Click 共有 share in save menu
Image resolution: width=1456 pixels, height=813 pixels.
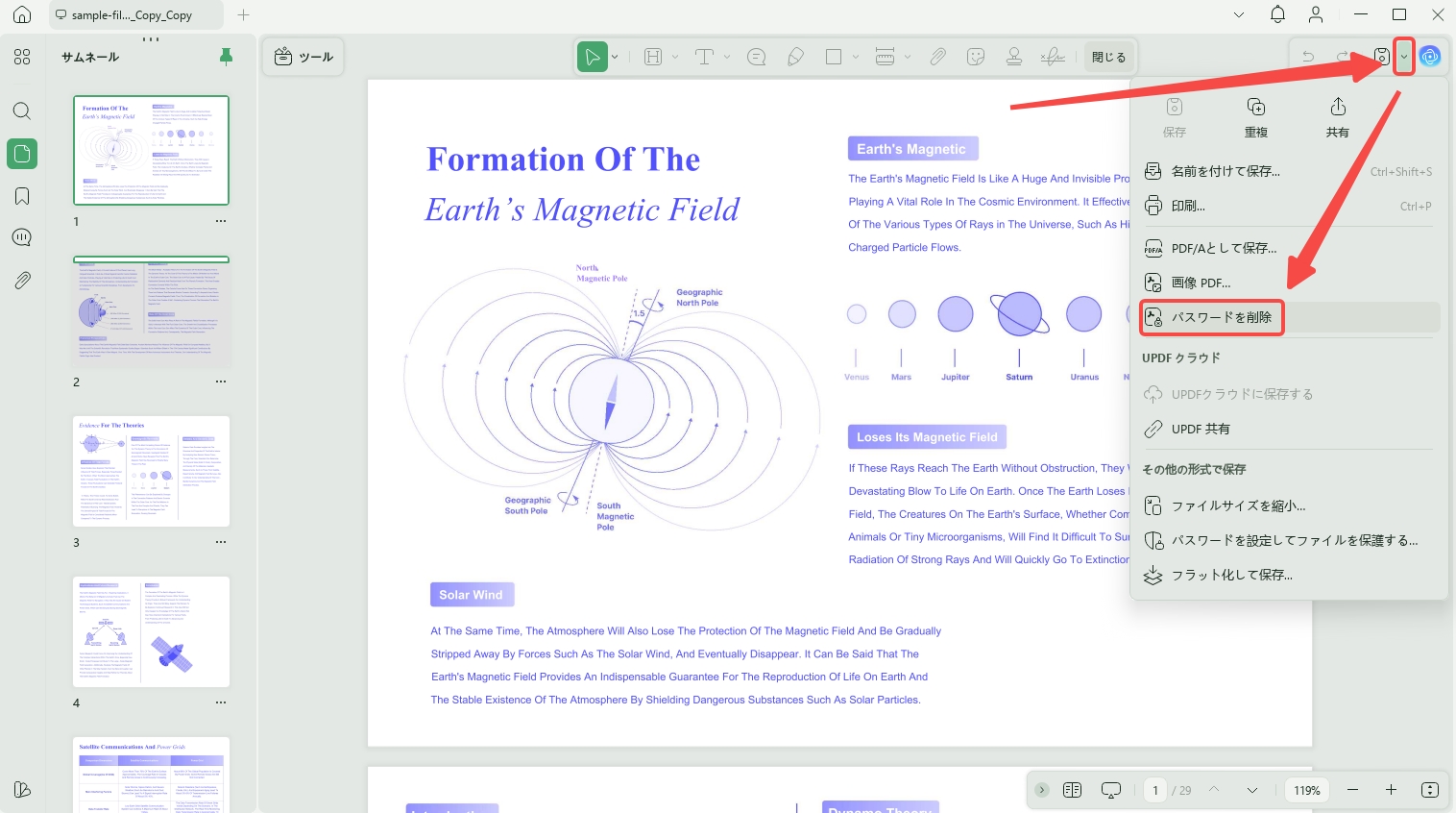[x=1338, y=118]
